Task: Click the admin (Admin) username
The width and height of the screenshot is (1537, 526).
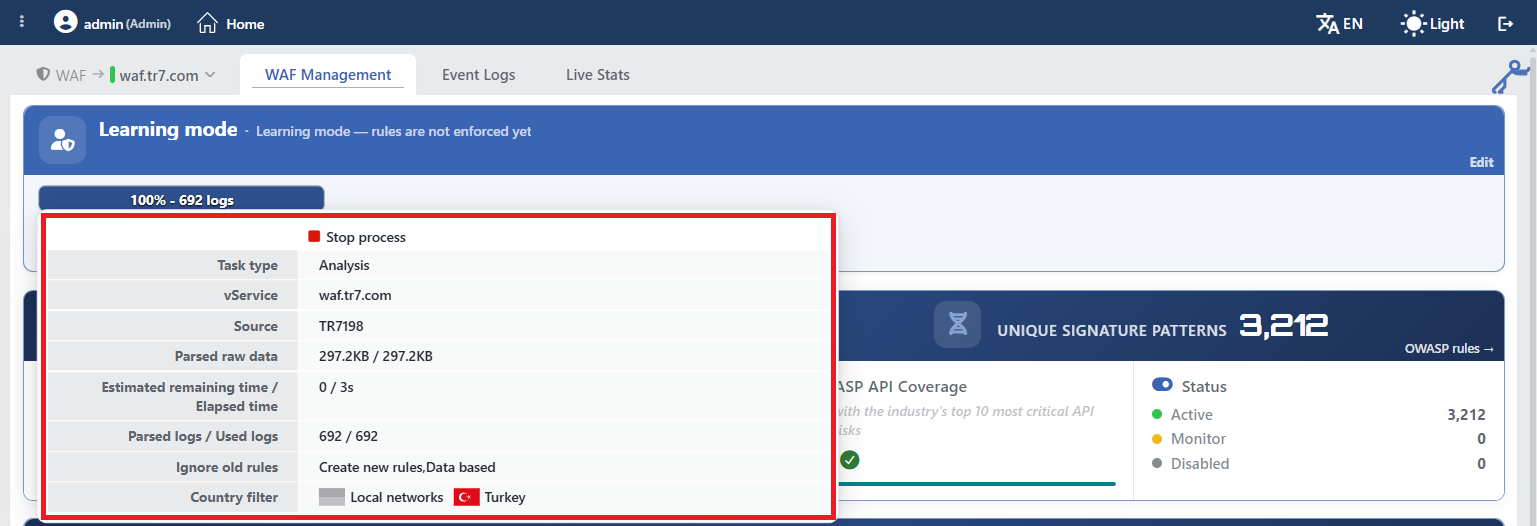Action: (127, 23)
